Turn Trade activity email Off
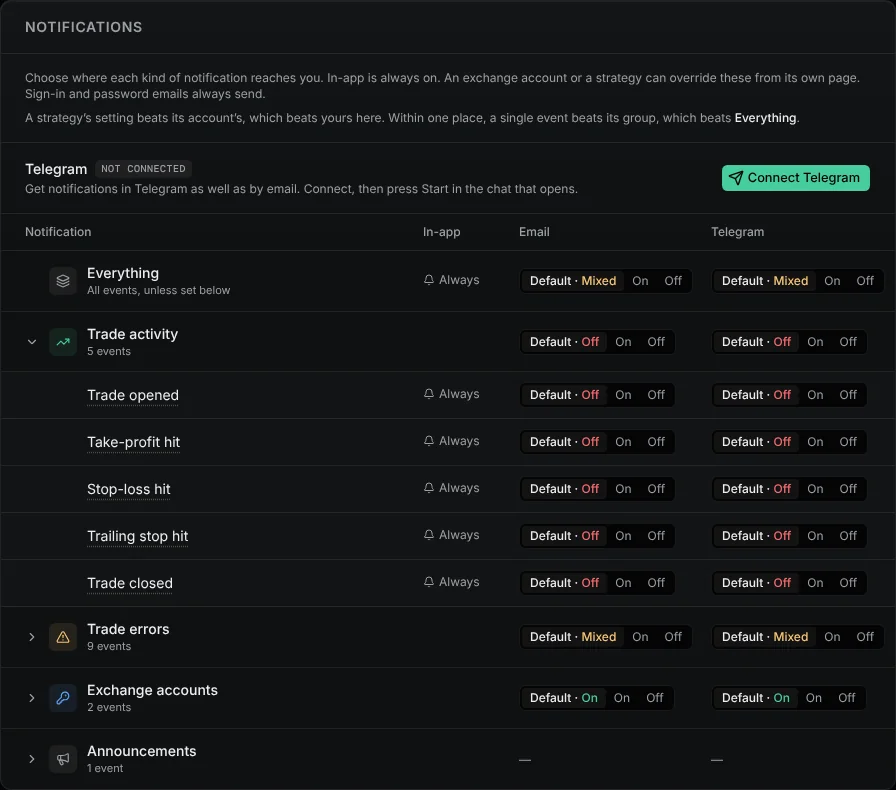 (656, 342)
